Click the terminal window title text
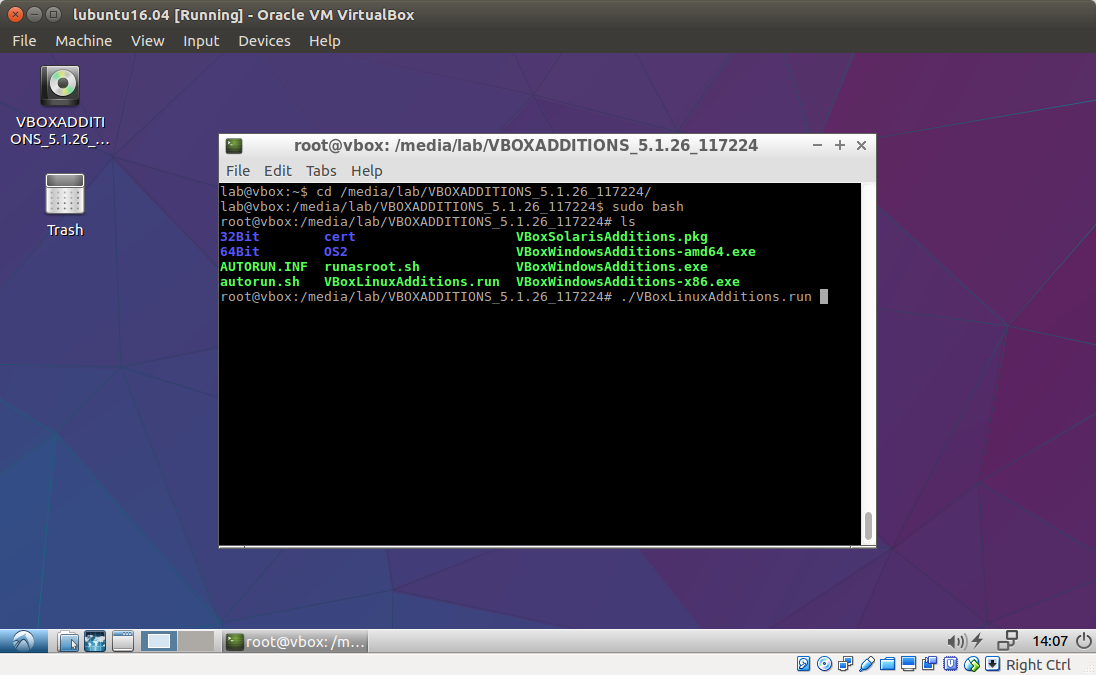The height and width of the screenshot is (675, 1096). pyautogui.click(x=526, y=145)
